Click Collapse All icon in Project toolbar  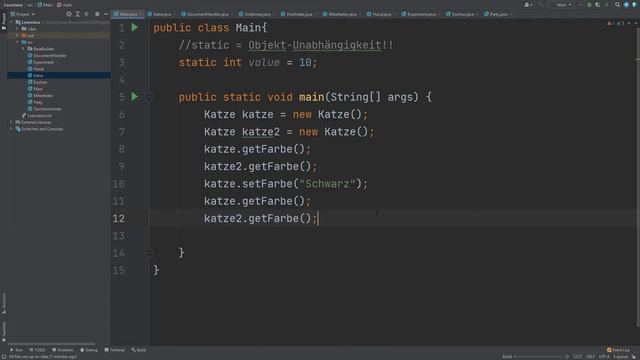86,14
